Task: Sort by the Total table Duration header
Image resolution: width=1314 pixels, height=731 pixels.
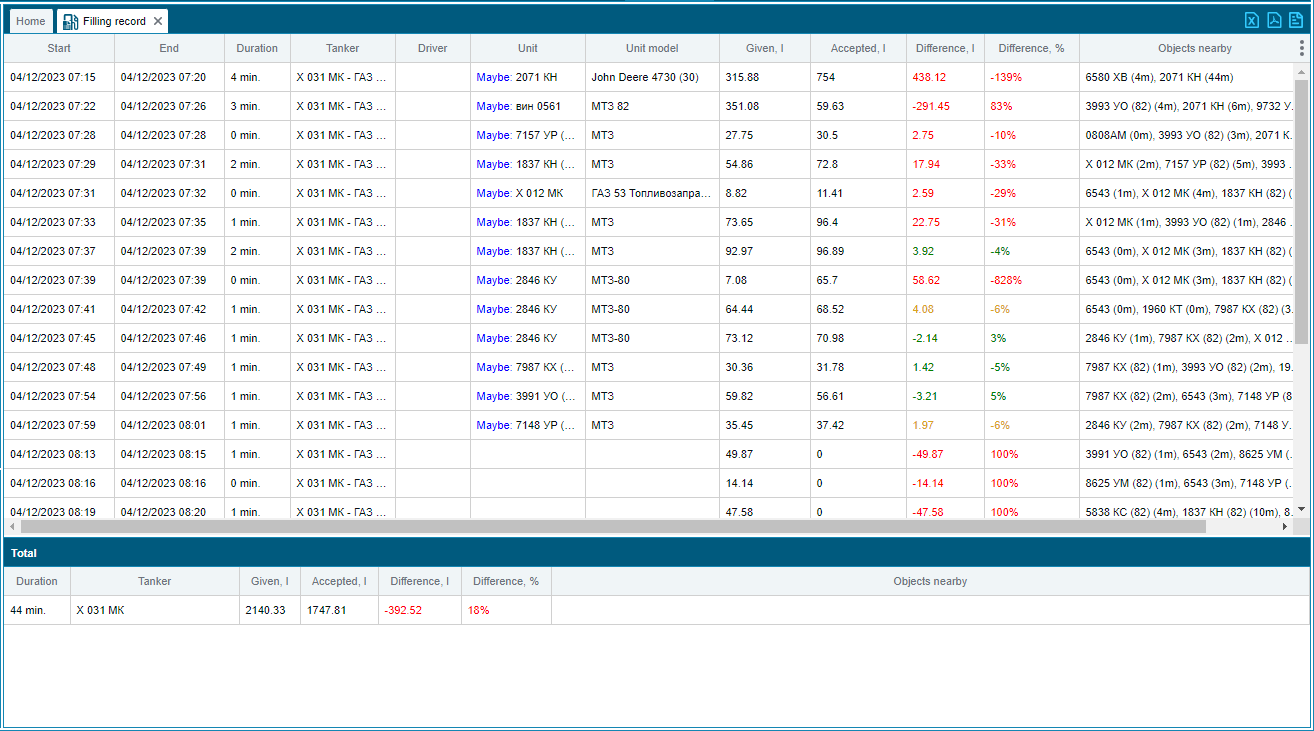Action: (37, 581)
